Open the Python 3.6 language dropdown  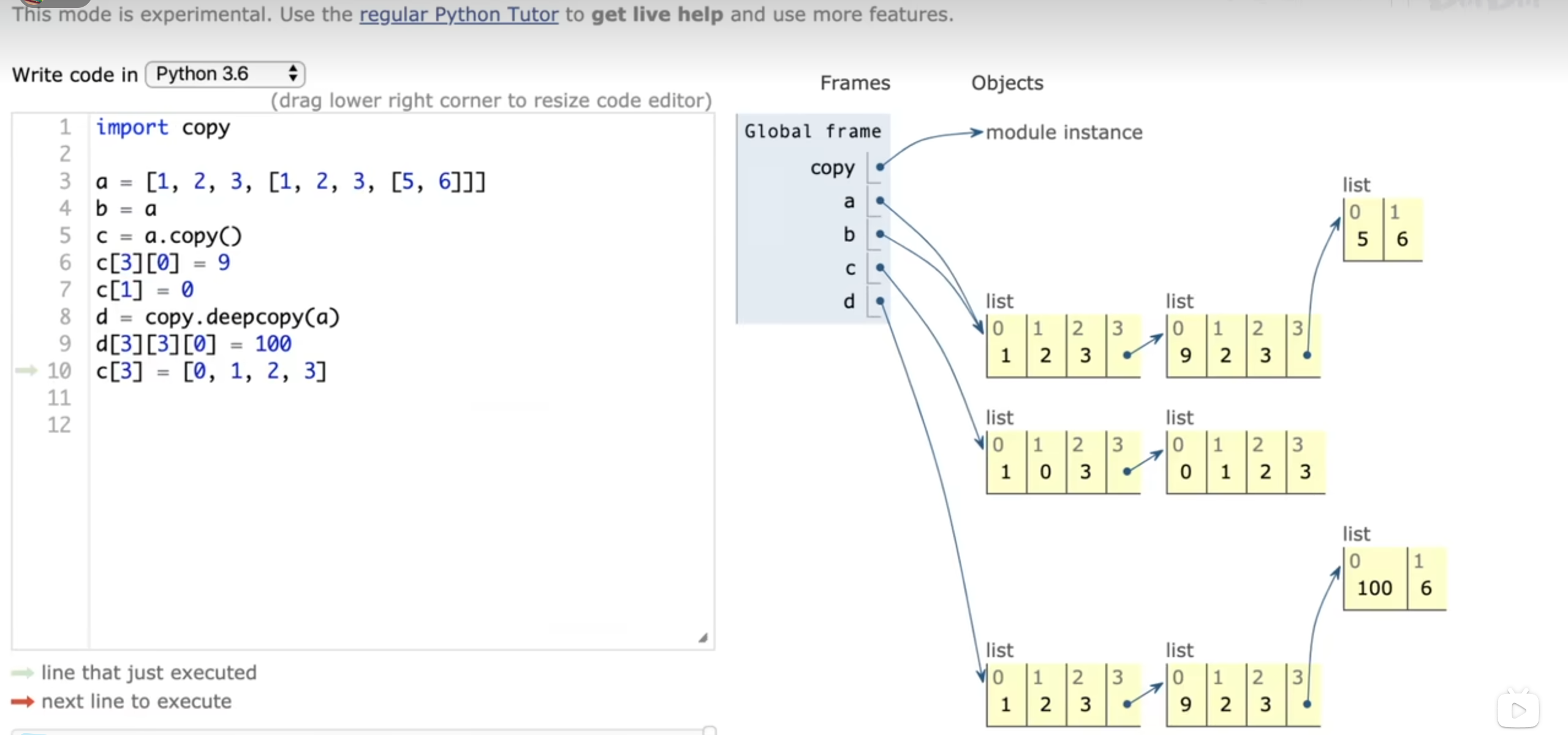click(225, 74)
